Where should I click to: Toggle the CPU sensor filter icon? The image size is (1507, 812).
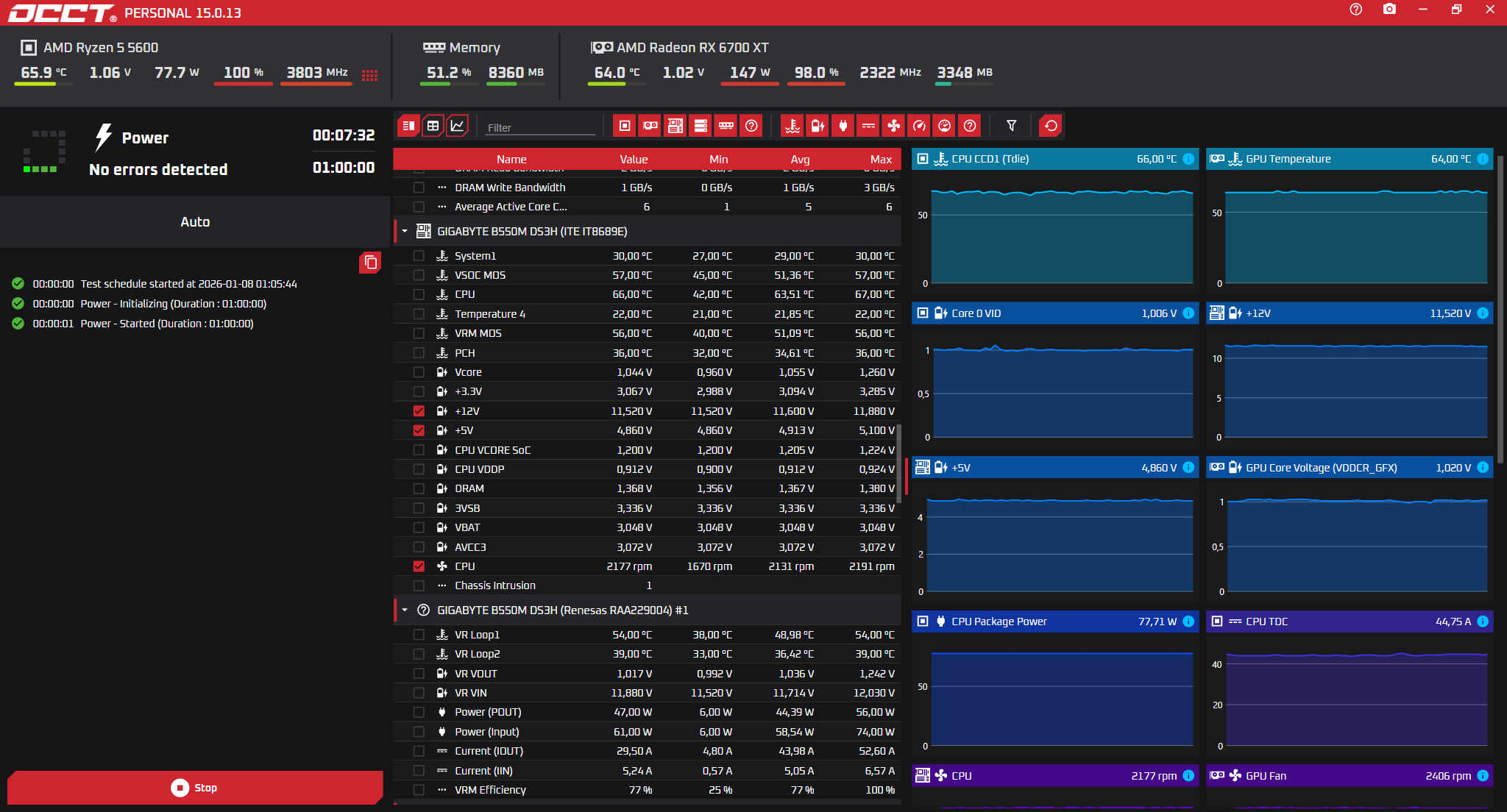[625, 126]
